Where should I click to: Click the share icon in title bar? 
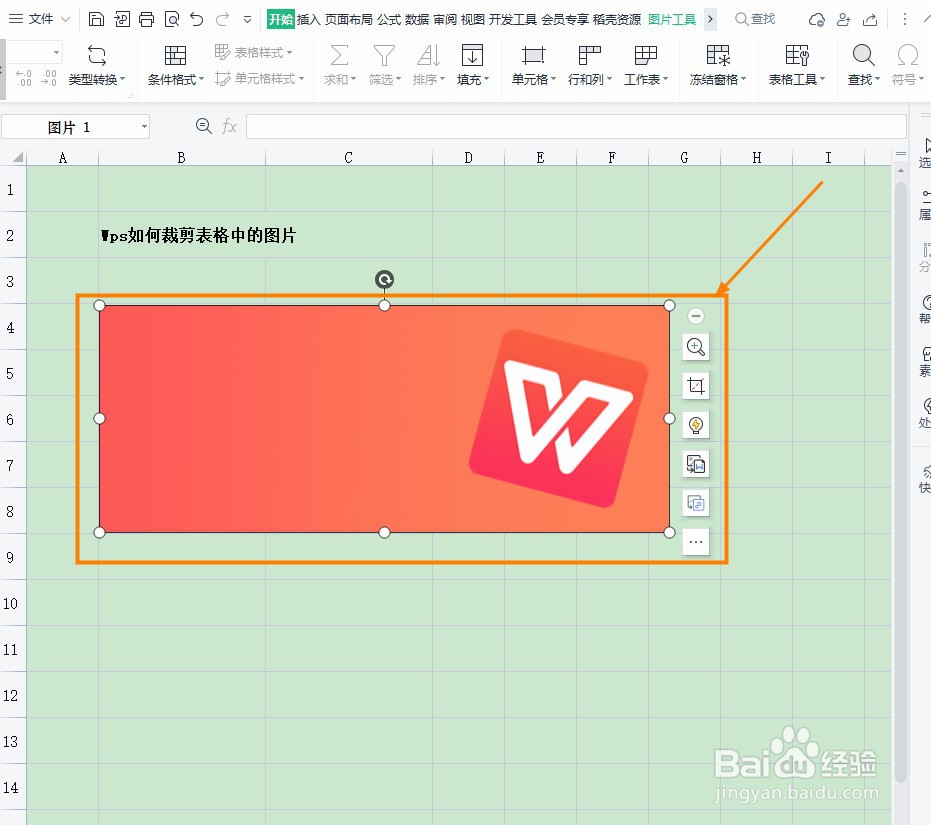point(870,20)
